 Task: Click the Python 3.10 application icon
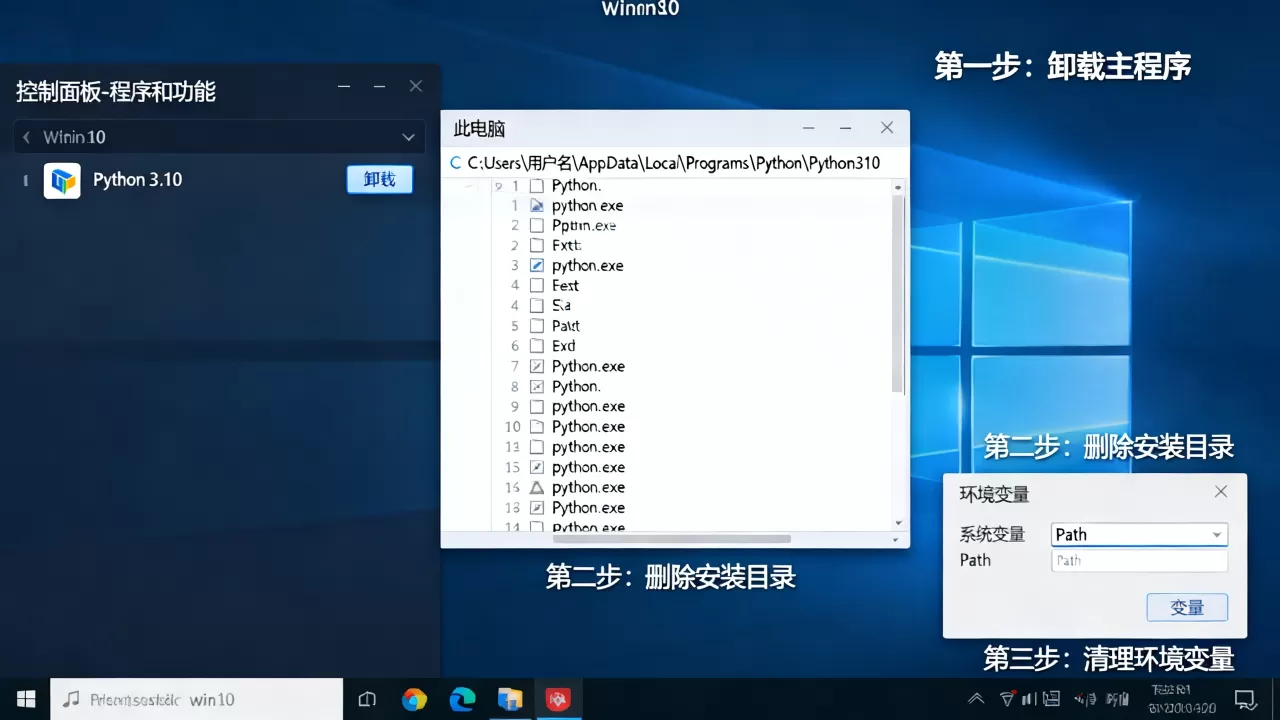(62, 181)
